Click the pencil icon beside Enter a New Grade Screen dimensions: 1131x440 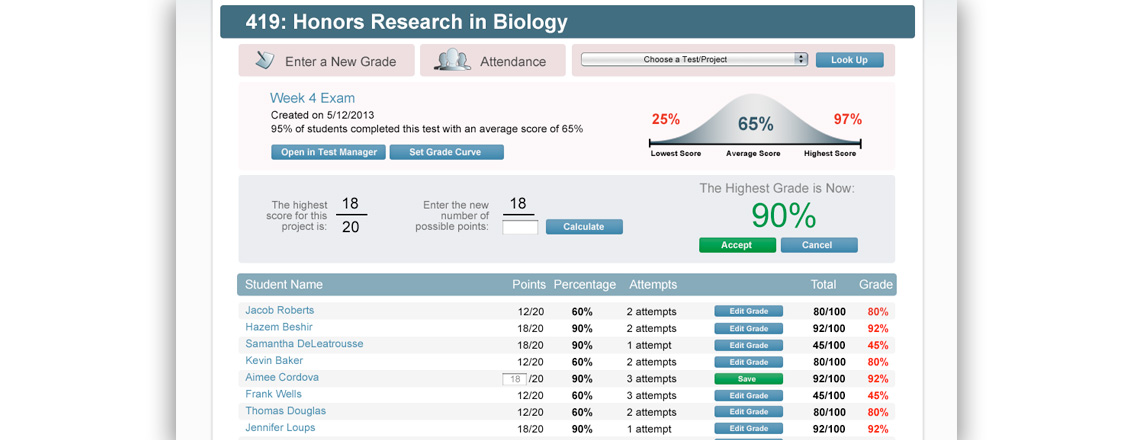(x=264, y=60)
